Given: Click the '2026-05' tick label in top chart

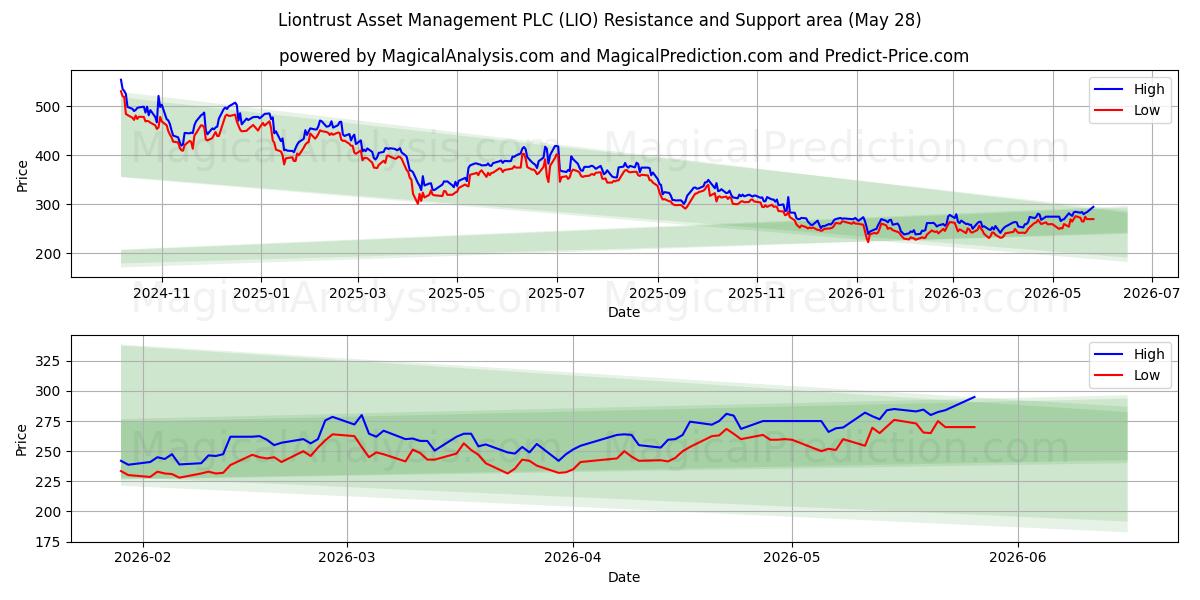Looking at the screenshot, I should tap(1052, 294).
